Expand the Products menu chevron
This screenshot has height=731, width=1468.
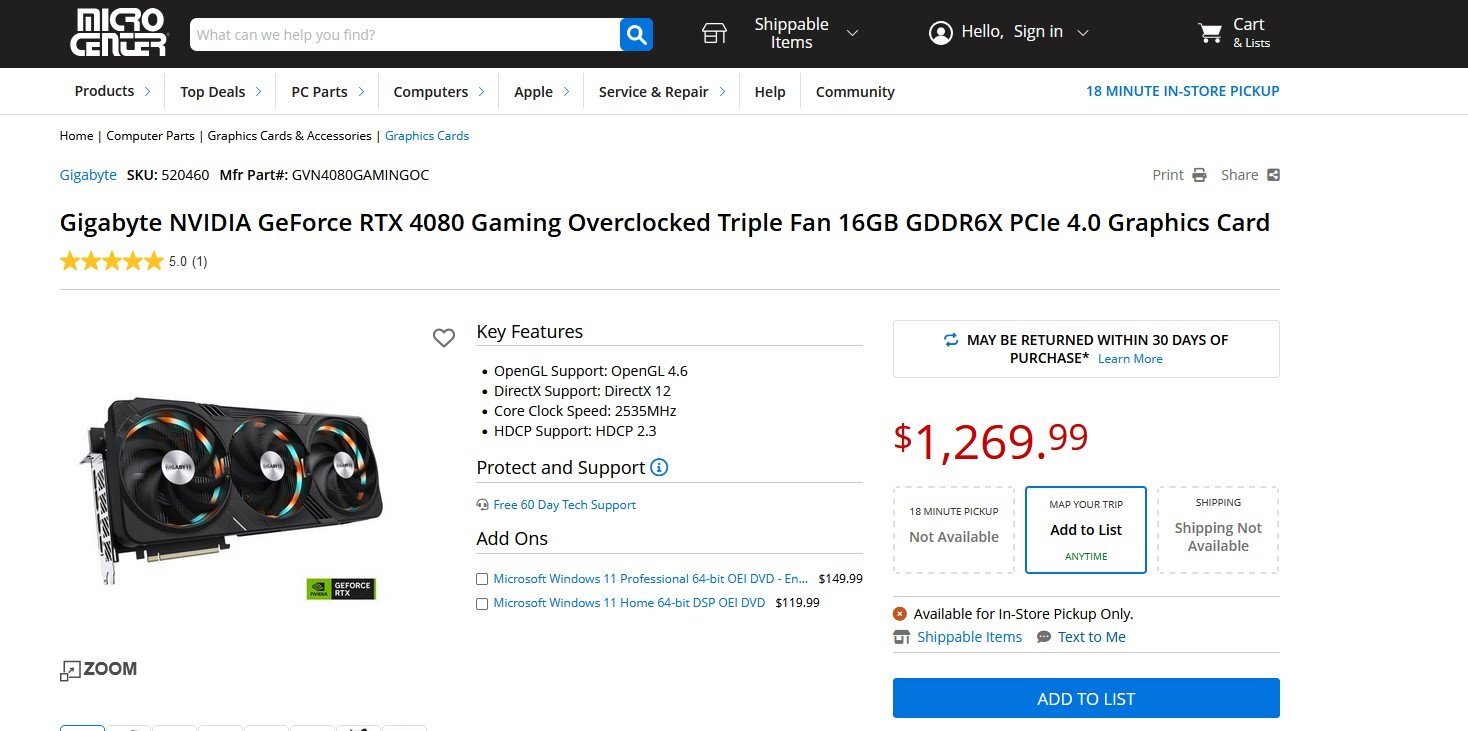coord(147,91)
